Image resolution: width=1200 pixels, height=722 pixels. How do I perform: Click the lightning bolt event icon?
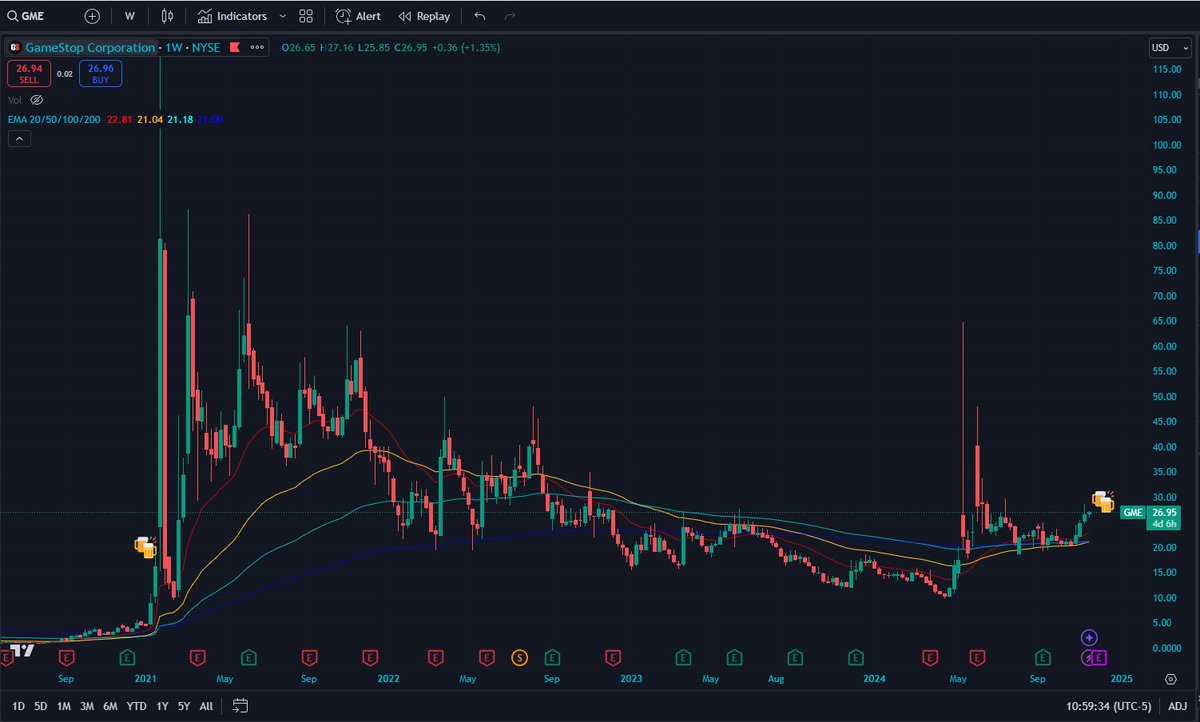point(1087,657)
